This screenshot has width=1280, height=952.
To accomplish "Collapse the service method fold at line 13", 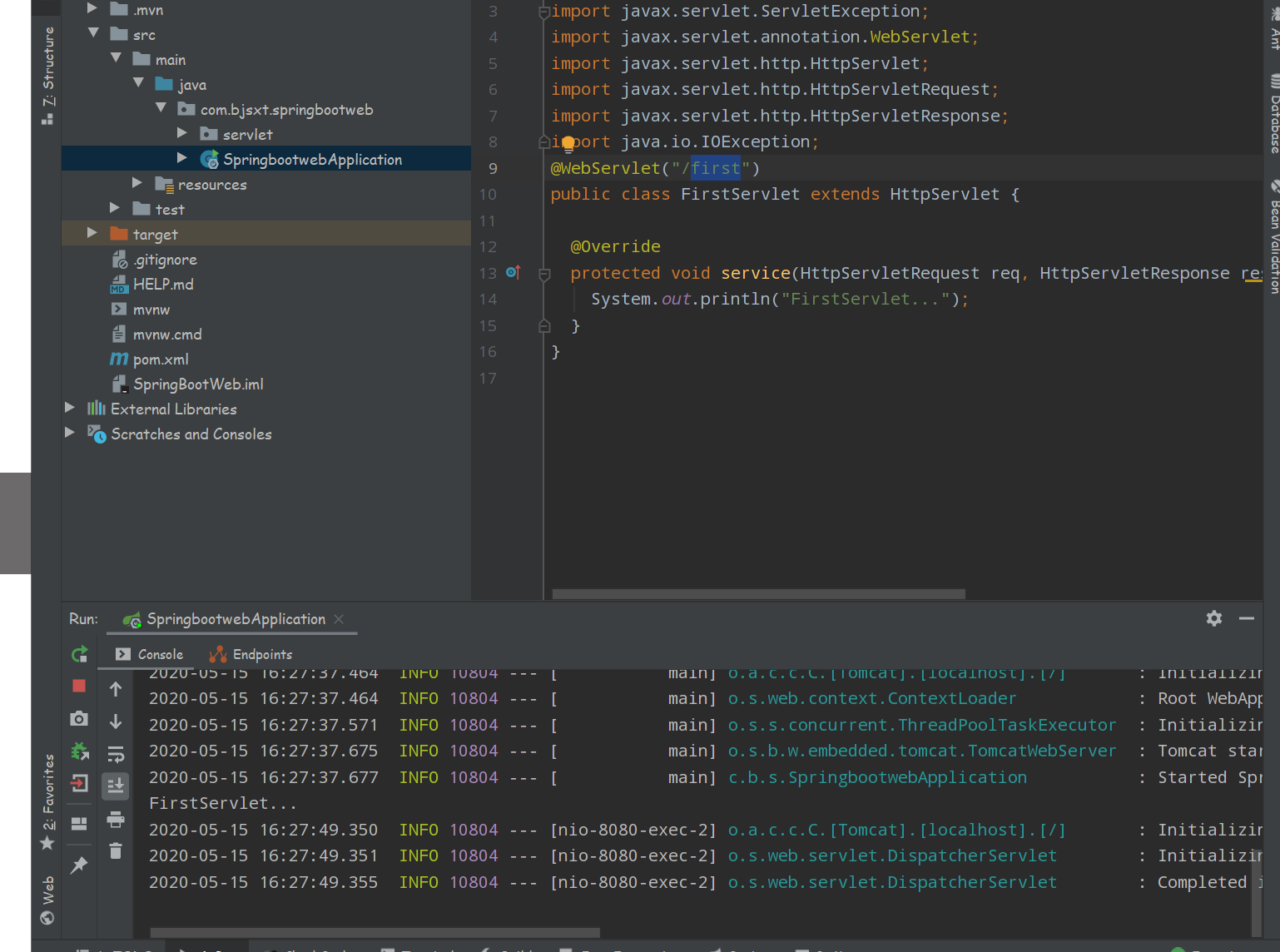I will pos(544,274).
